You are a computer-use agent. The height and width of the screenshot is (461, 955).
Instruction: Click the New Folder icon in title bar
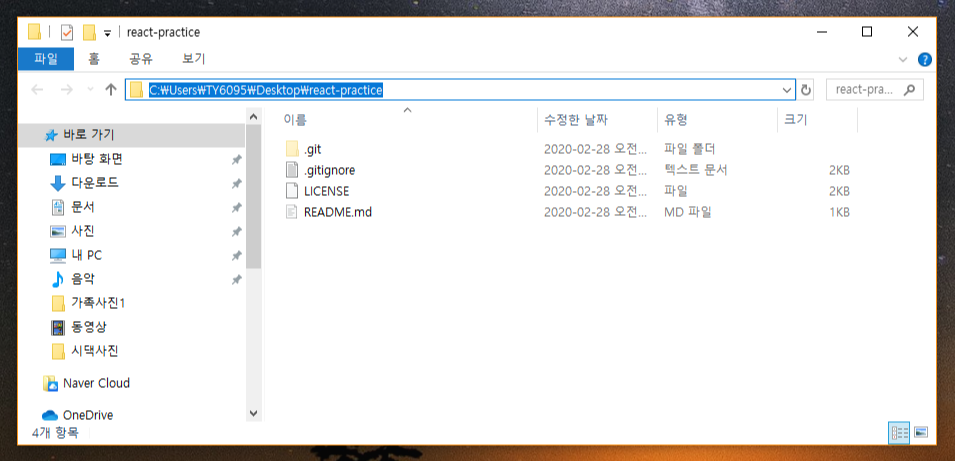pyautogui.click(x=90, y=32)
